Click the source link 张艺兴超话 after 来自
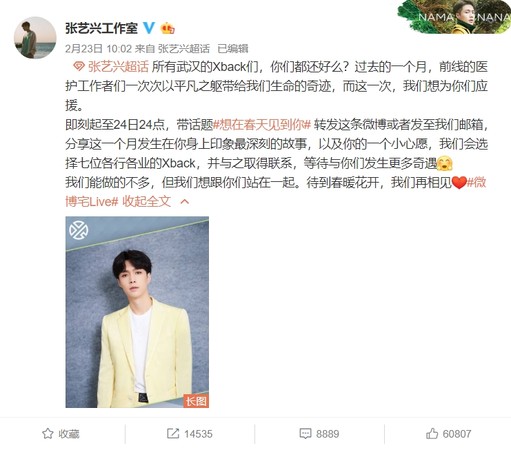Viewport: 511px width, 450px height. coord(184,49)
